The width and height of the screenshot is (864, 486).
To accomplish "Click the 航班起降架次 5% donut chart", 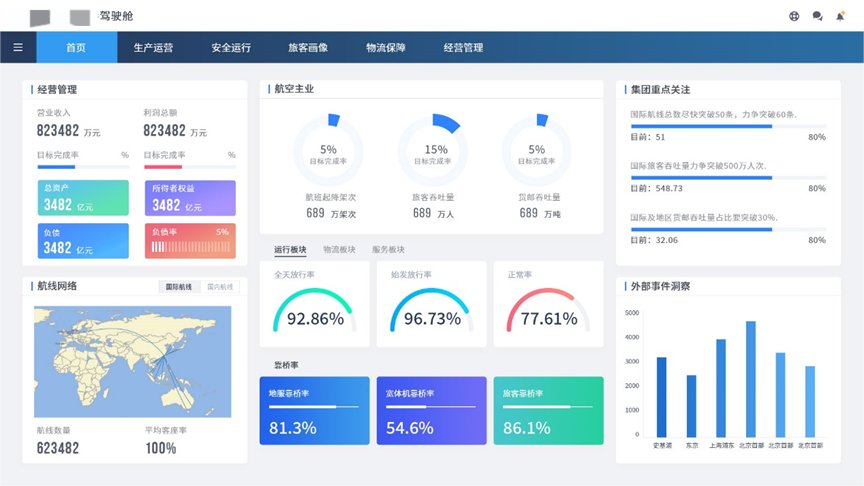I will (328, 152).
